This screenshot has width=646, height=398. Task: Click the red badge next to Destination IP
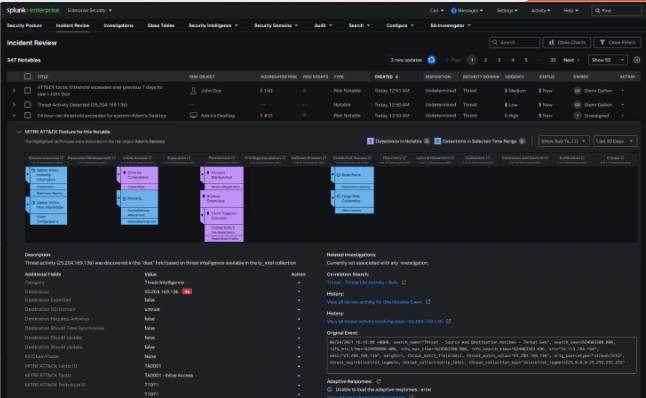(x=187, y=292)
